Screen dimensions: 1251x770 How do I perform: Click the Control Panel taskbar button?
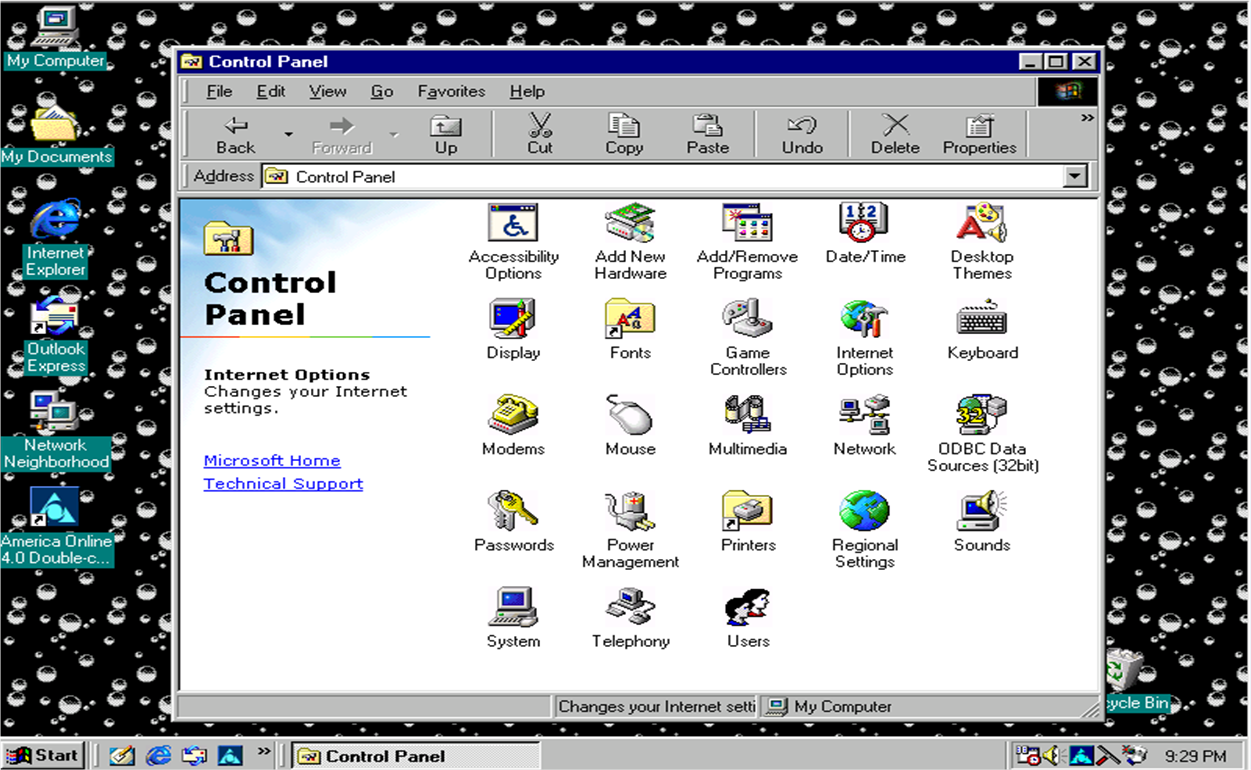coord(415,756)
